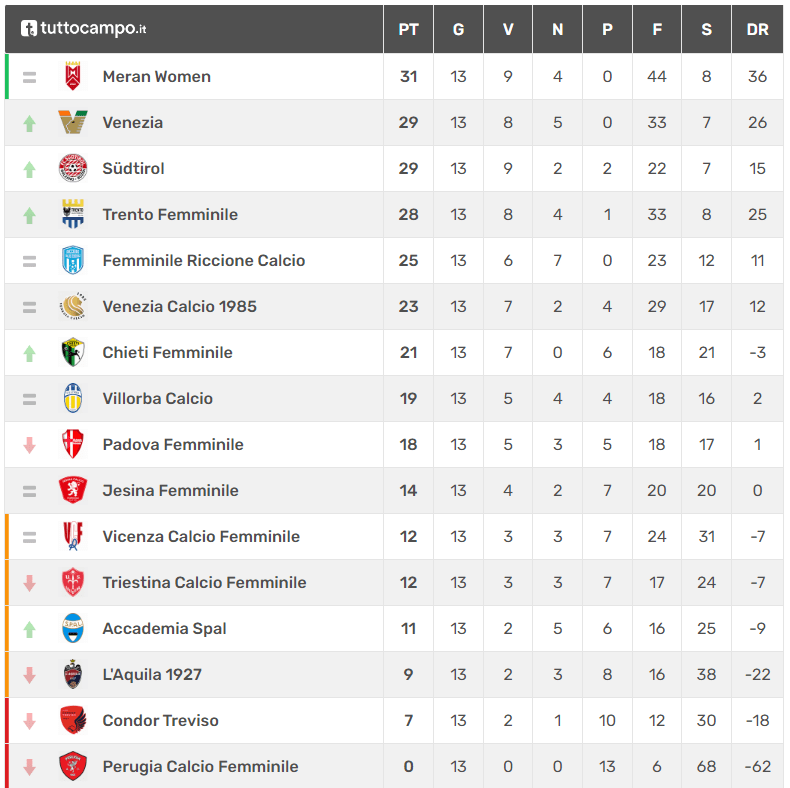Click the Perugia Calcio Femminile crest
Image resolution: width=790 pixels, height=788 pixels.
tap(73, 766)
